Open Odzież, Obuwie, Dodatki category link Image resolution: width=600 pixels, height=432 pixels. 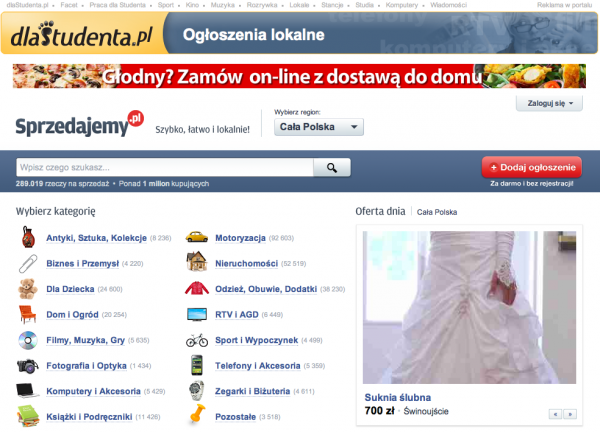click(266, 289)
